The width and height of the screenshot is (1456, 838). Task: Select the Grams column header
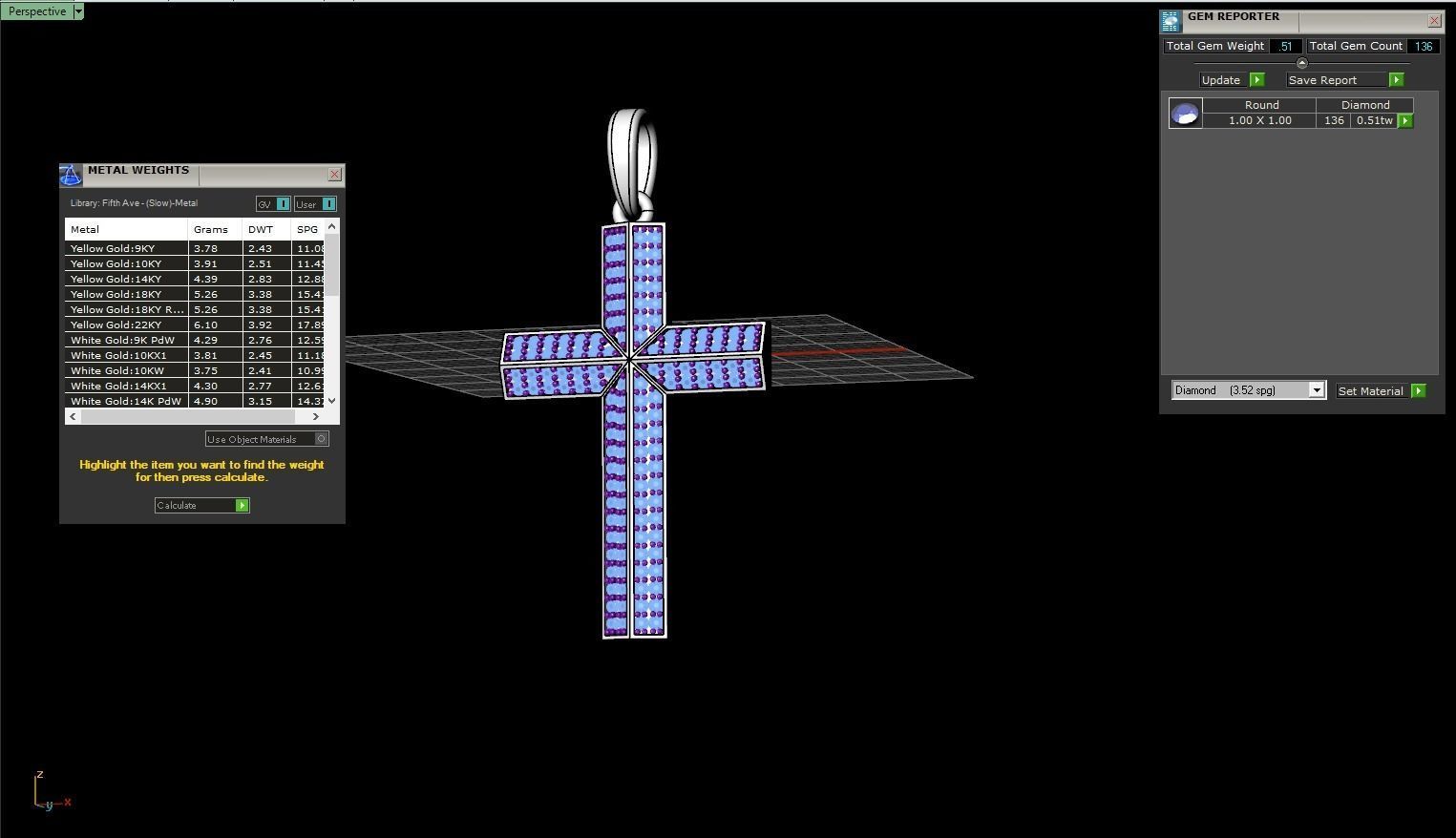click(215, 229)
